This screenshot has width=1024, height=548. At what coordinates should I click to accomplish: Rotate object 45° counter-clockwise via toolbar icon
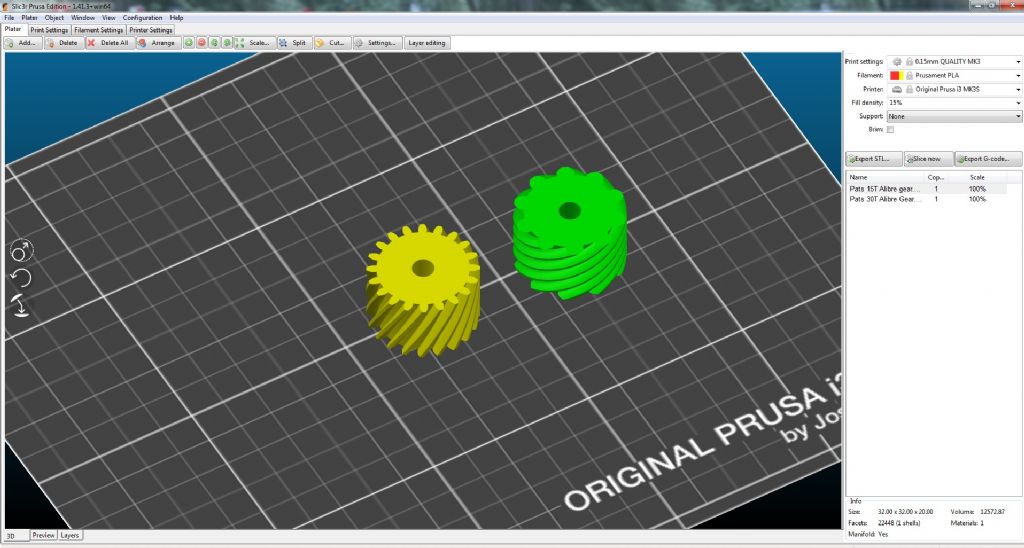(214, 43)
